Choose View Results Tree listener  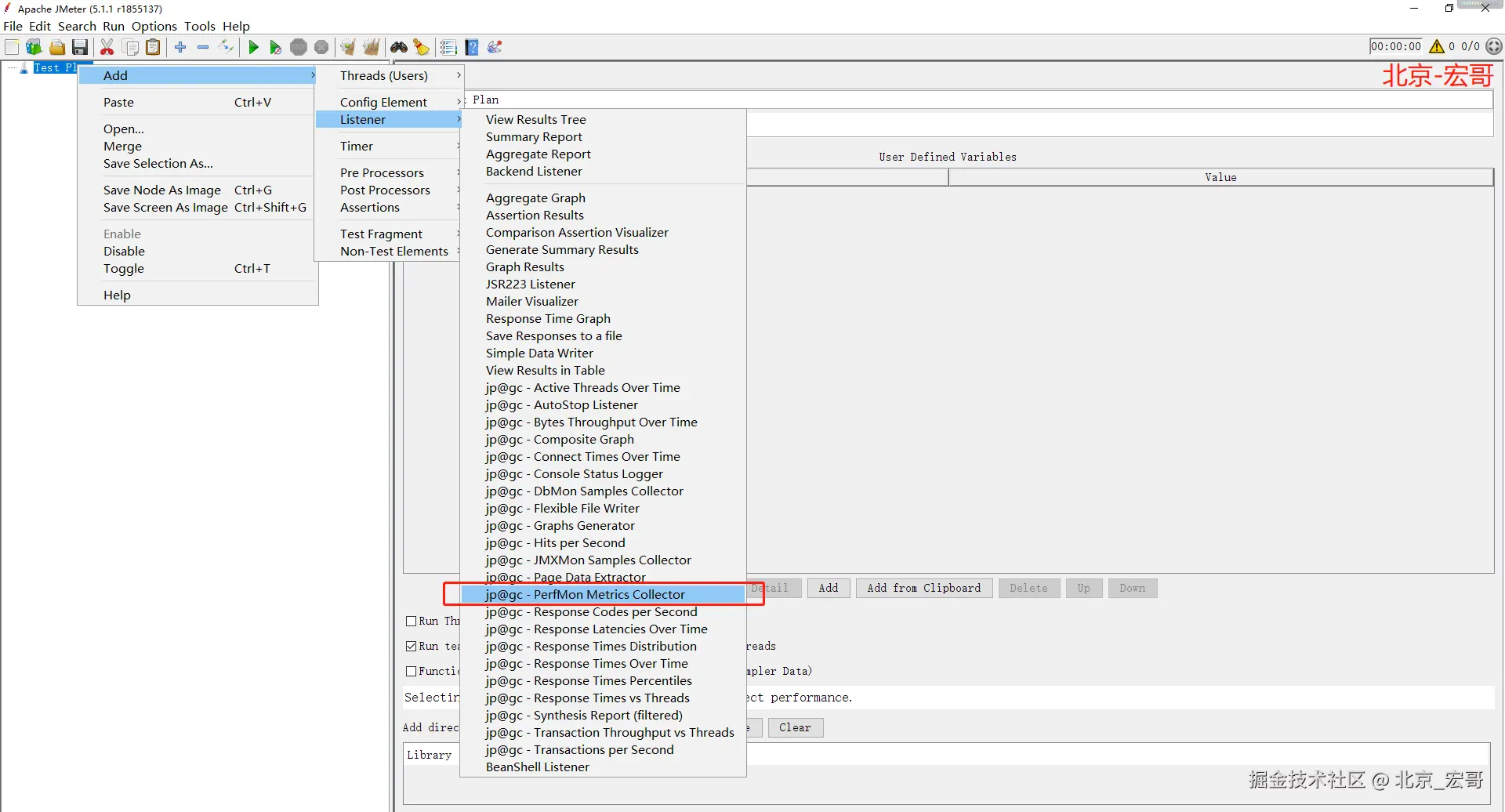pyautogui.click(x=603, y=119)
